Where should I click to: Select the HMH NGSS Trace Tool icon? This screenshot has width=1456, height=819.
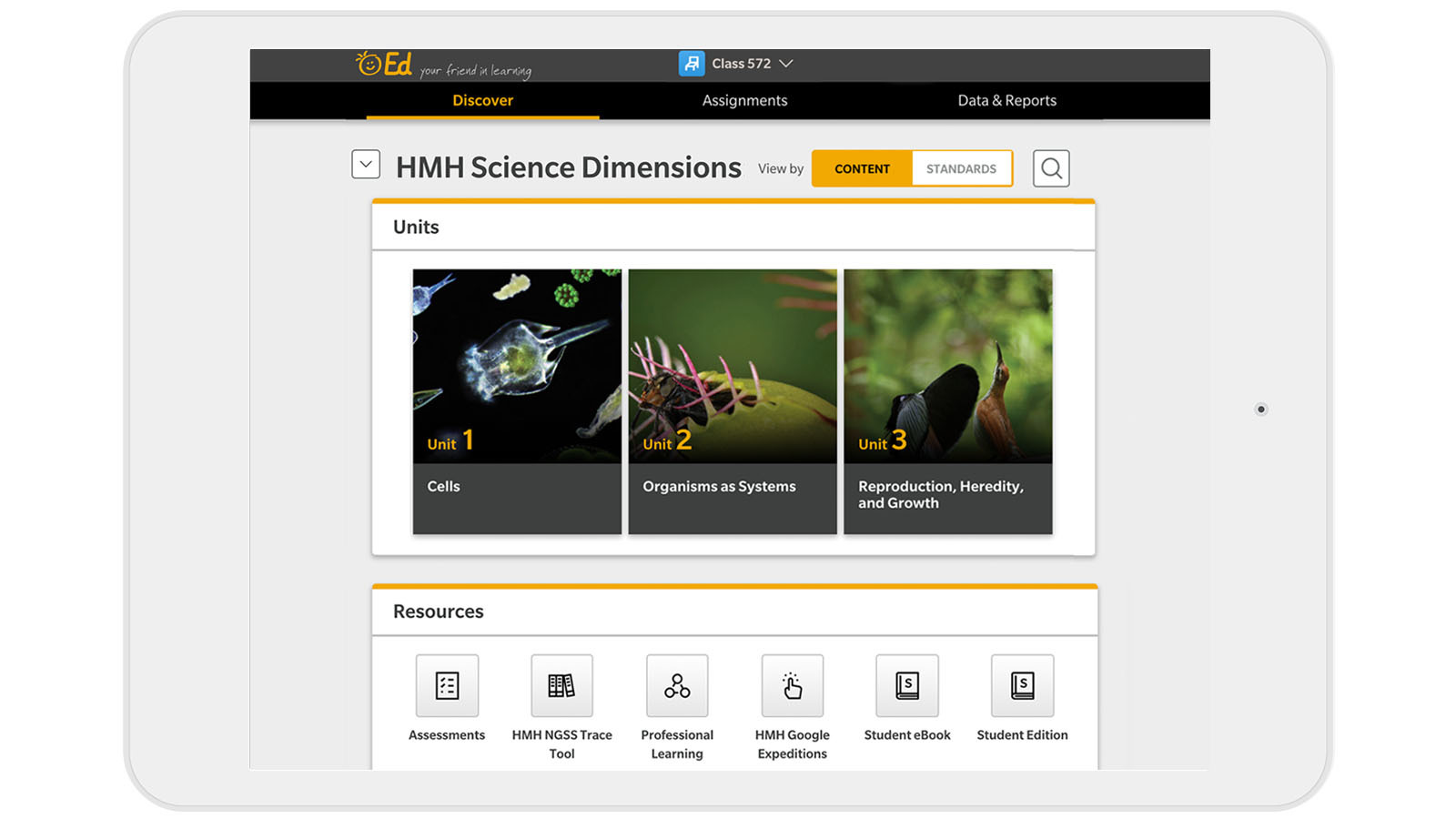[561, 685]
